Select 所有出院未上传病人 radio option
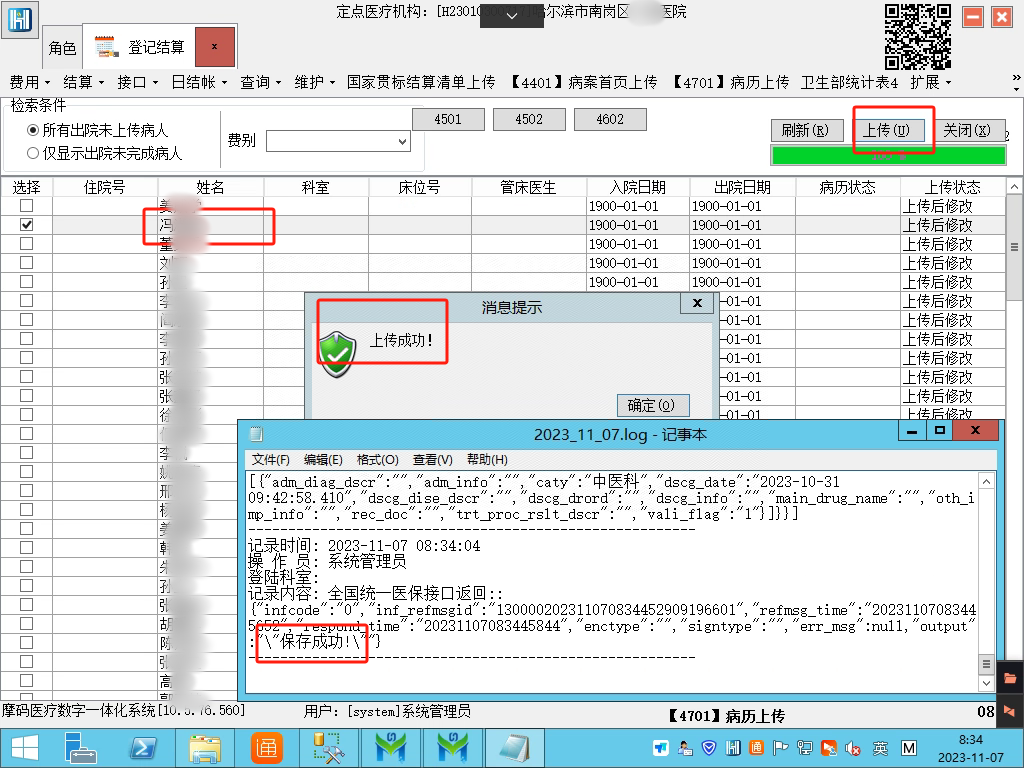1024x768 pixels. pyautogui.click(x=33, y=131)
